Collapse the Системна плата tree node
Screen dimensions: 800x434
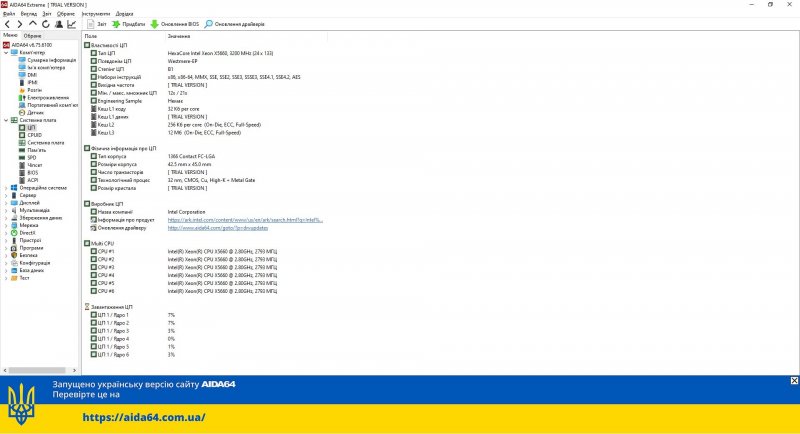[6, 120]
